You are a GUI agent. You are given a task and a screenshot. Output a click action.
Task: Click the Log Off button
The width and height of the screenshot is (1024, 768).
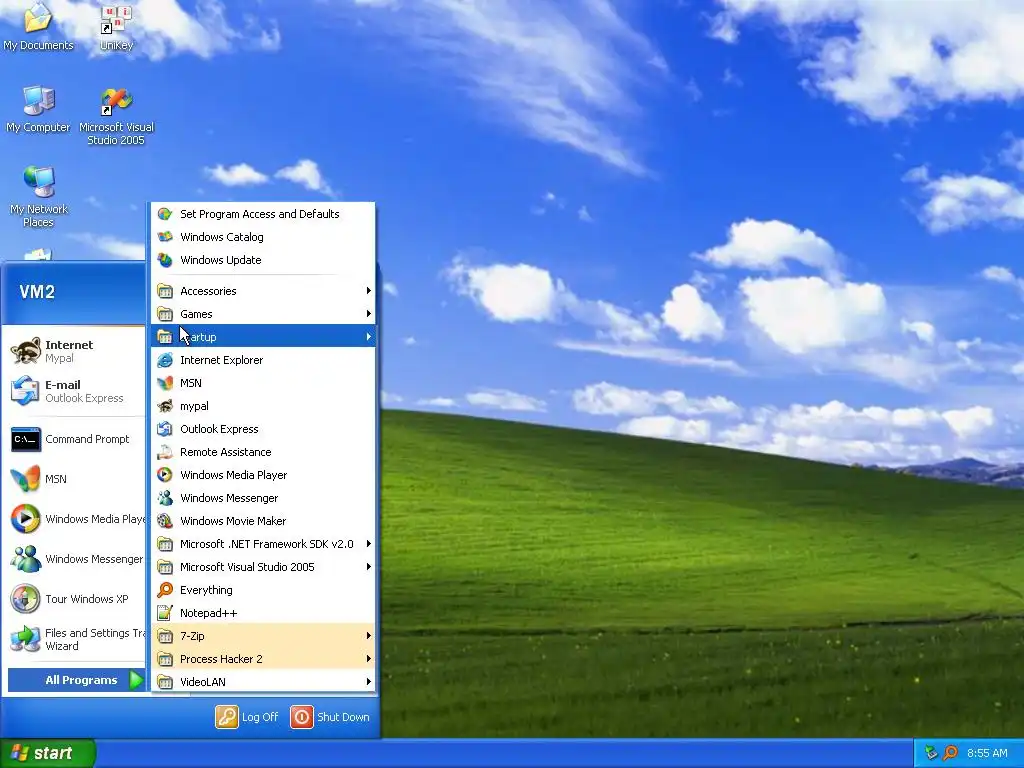(247, 717)
